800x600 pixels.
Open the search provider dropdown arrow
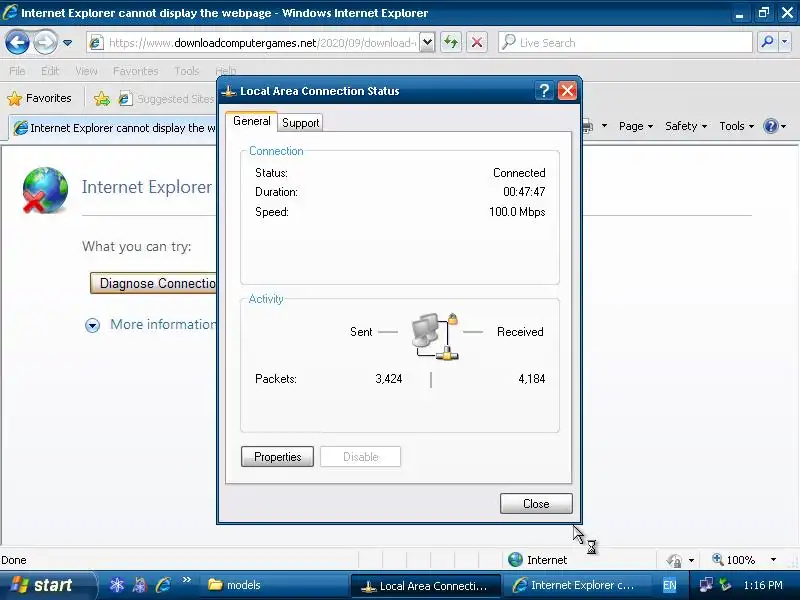click(x=785, y=42)
